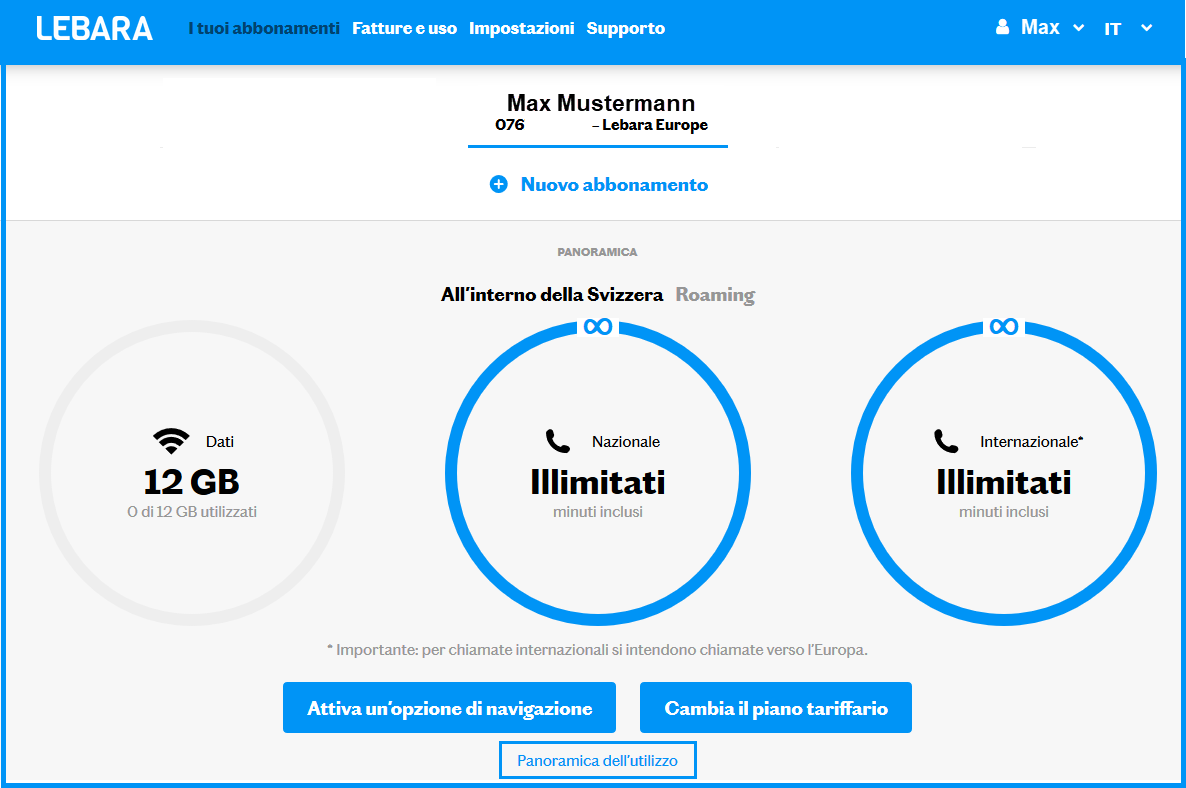Click the IT language label
This screenshot has height=788, width=1186.
point(1112,29)
